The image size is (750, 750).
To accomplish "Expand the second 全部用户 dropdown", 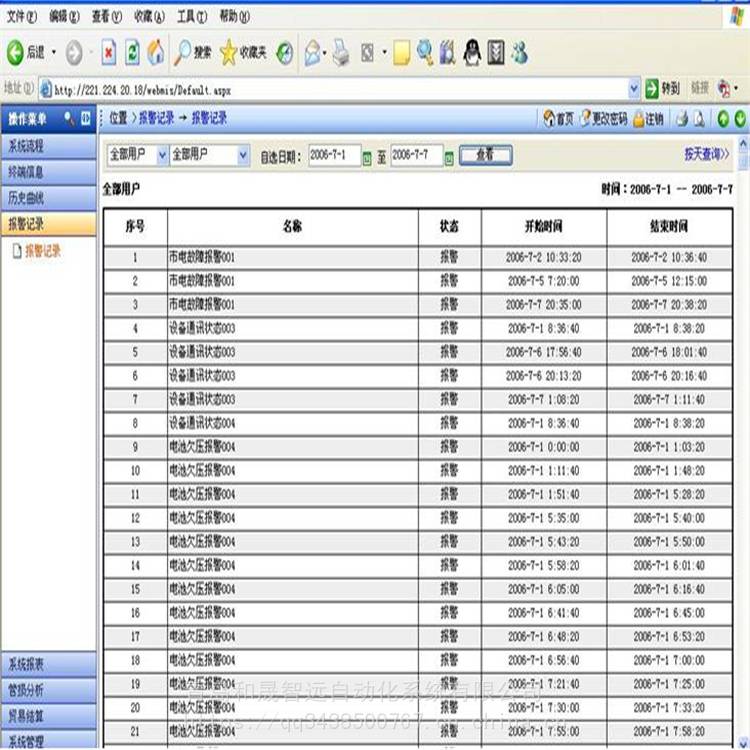I will tap(243, 155).
